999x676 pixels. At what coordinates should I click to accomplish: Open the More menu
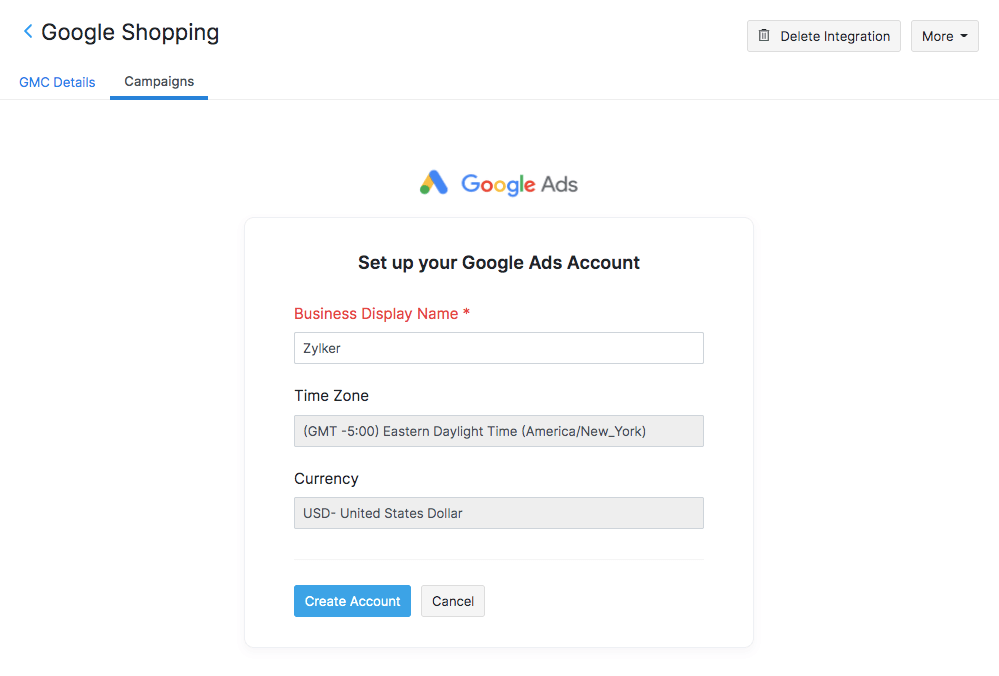(x=944, y=35)
